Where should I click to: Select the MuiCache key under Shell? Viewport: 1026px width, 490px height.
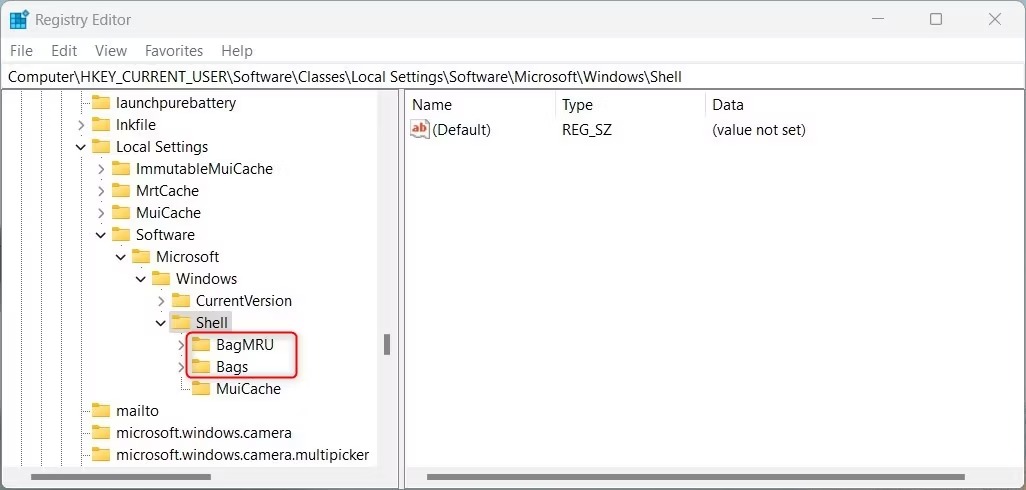click(x=249, y=389)
